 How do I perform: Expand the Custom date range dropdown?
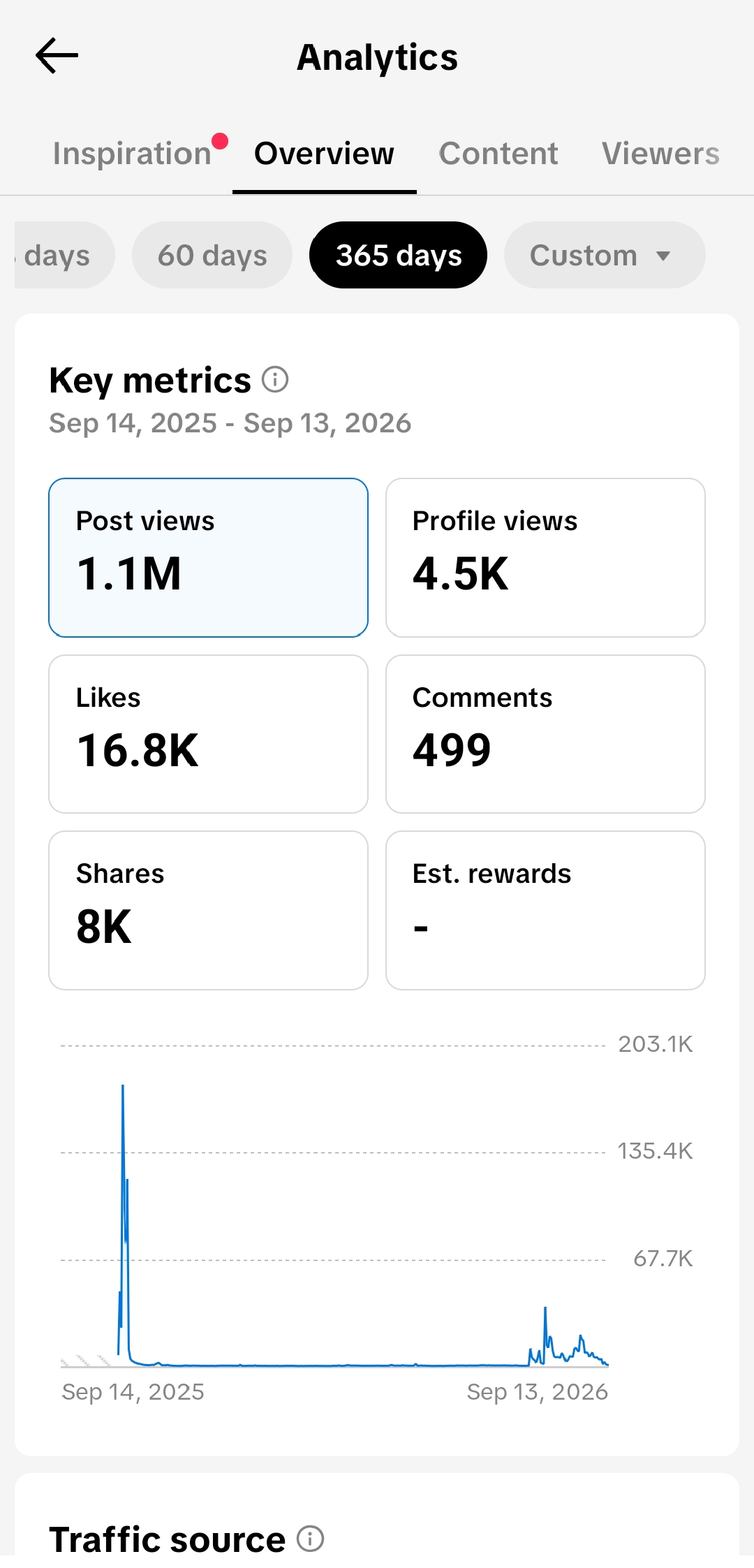pyautogui.click(x=605, y=255)
